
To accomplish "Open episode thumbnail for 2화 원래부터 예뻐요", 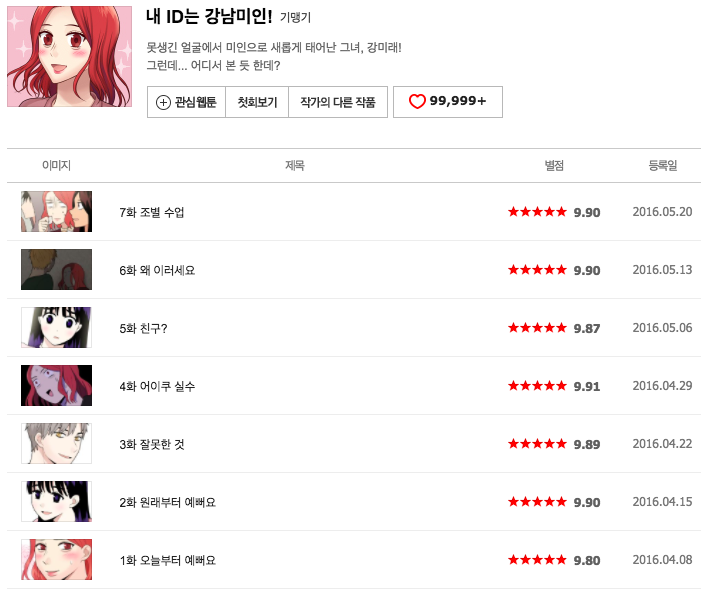I will coord(56,502).
